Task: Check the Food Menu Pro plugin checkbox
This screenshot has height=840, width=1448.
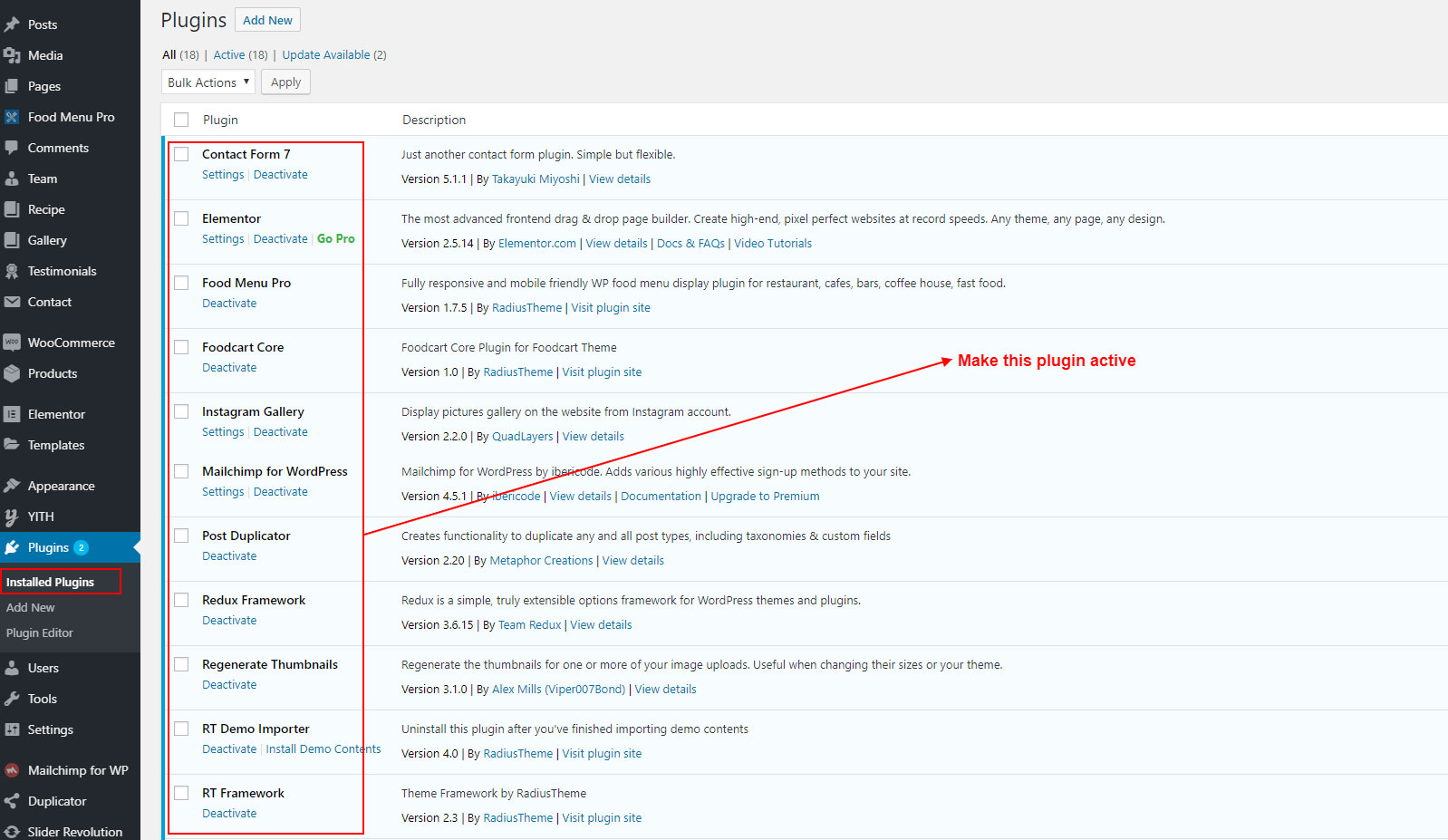Action: (x=181, y=283)
